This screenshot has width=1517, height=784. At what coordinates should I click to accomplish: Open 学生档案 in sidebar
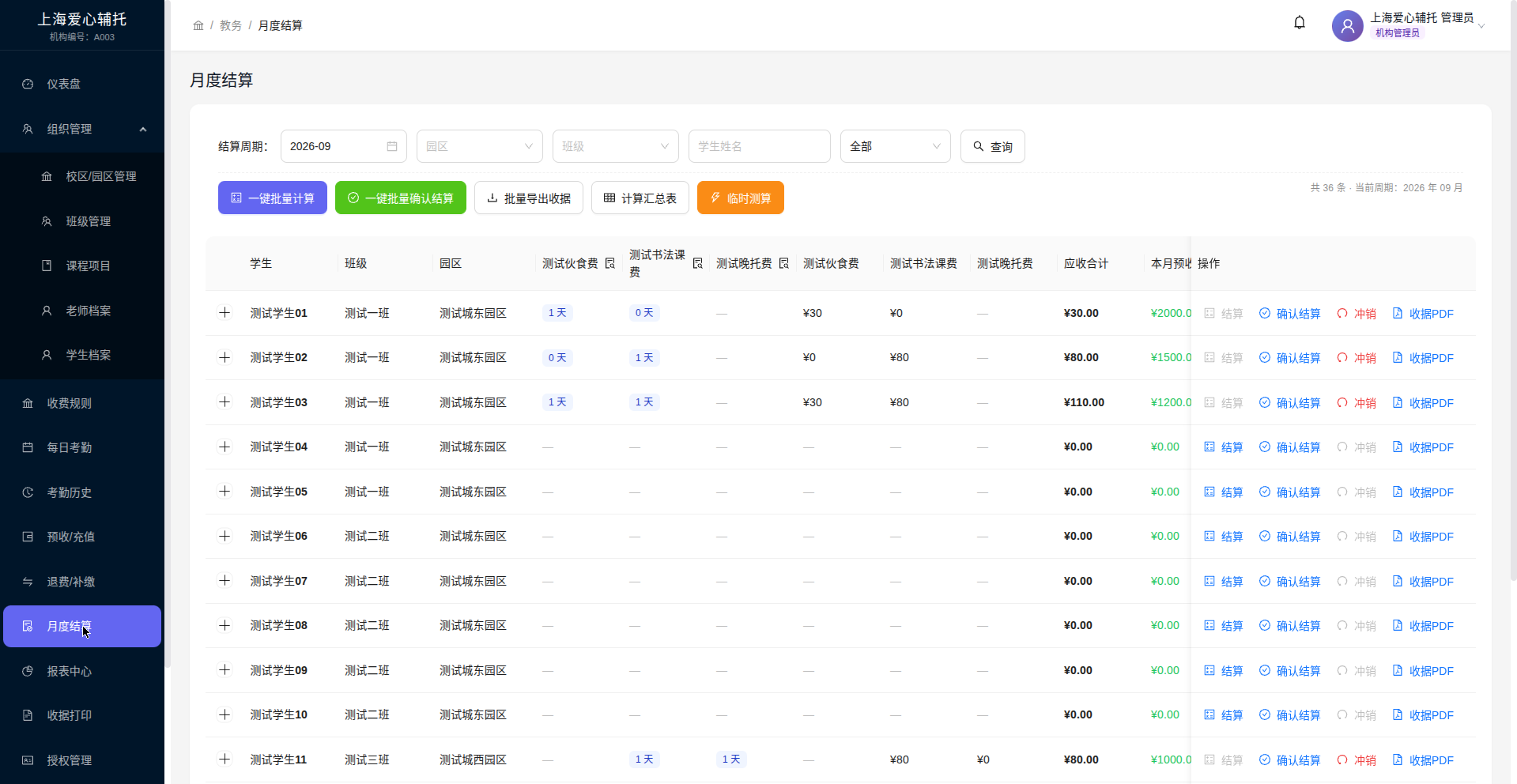(x=82, y=355)
